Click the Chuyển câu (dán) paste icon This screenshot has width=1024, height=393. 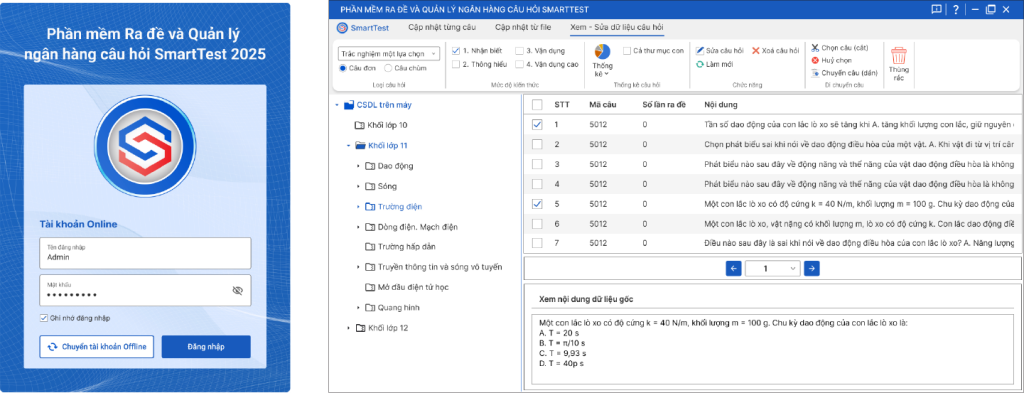click(x=815, y=72)
